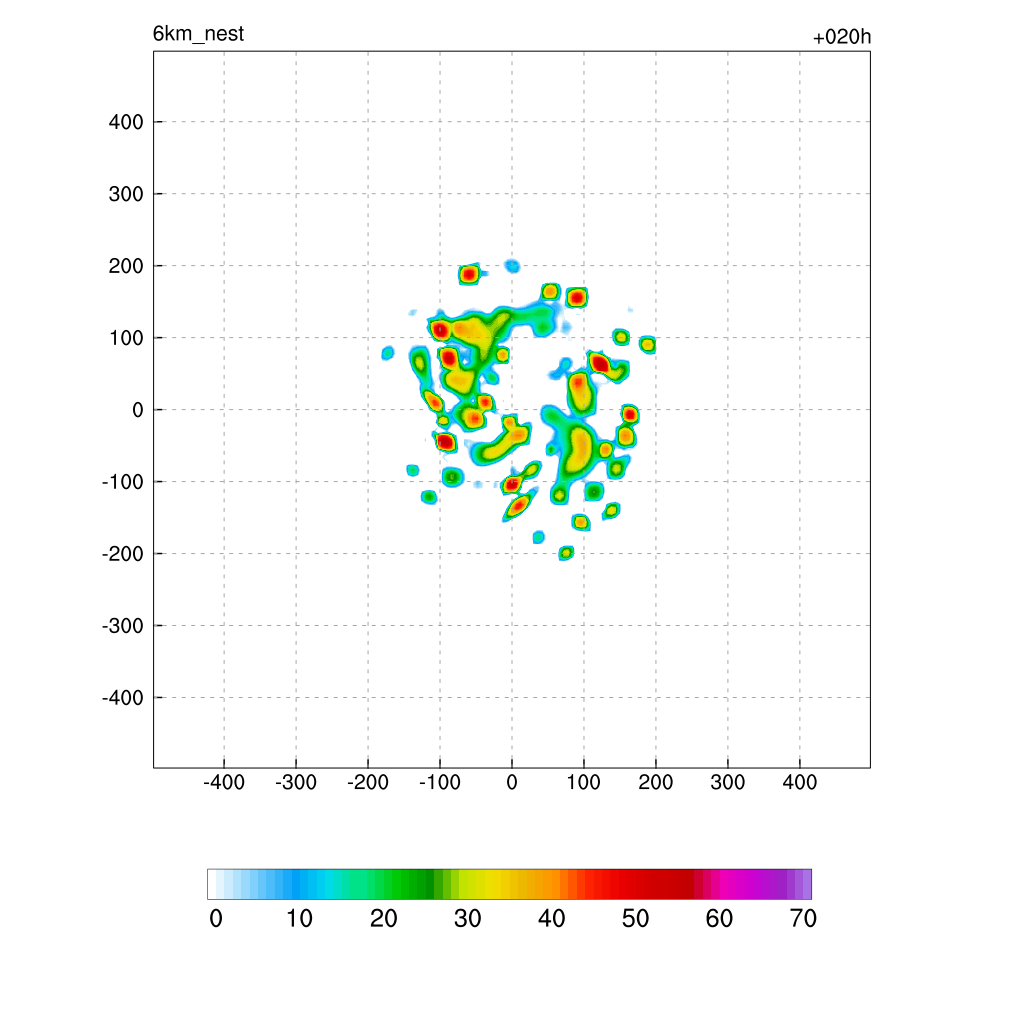The height and width of the screenshot is (1024, 1024).
Task: Click the y-axis tick label "0"
Action: point(138,410)
